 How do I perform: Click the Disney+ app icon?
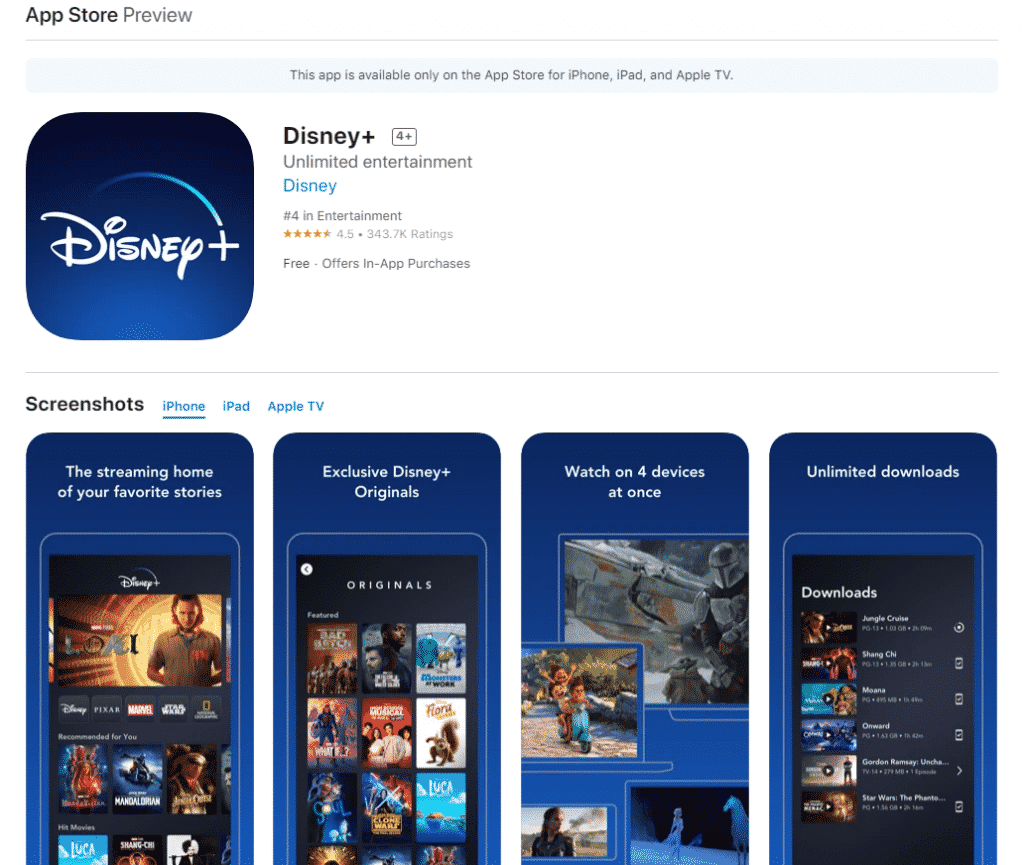tap(140, 226)
